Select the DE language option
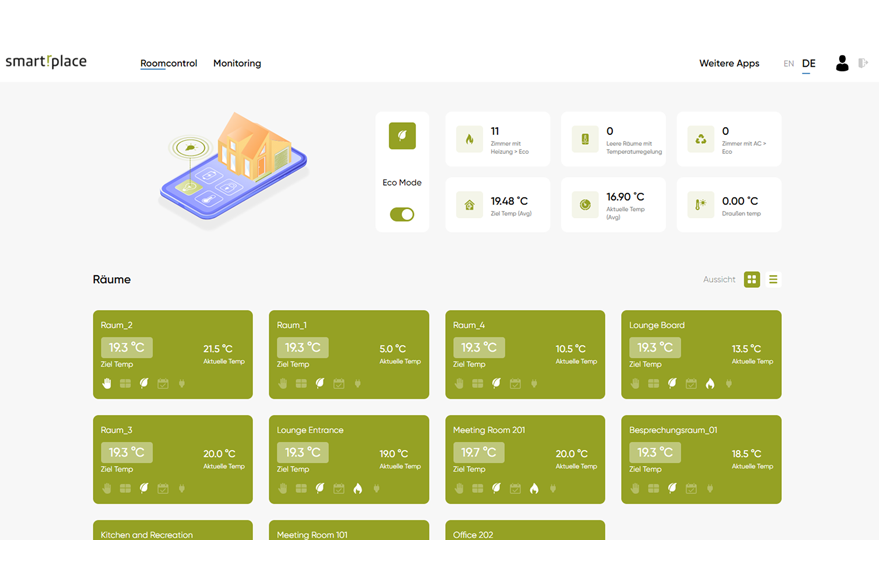Image resolution: width=879 pixels, height=586 pixels. (808, 63)
